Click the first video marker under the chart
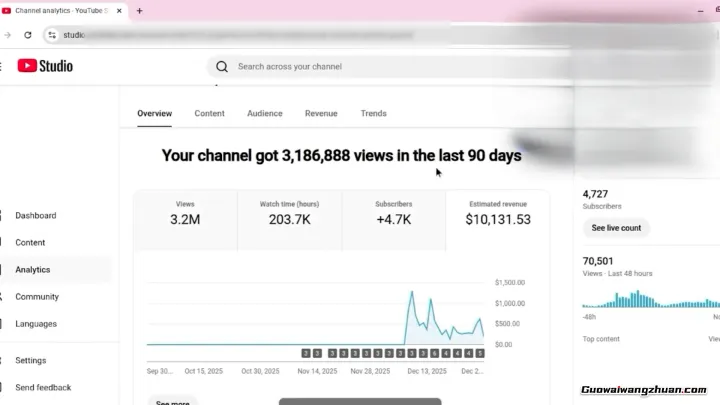The width and height of the screenshot is (720, 405). [306, 353]
